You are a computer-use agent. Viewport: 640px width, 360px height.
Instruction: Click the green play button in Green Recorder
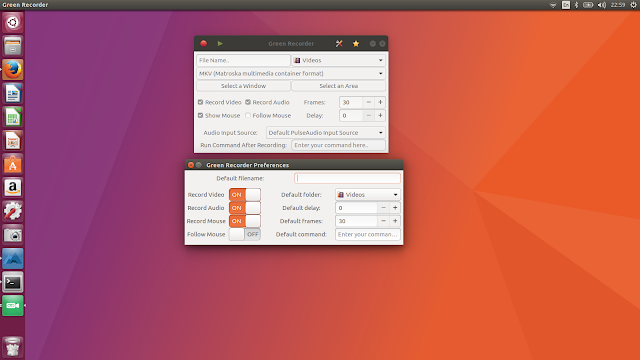pos(220,43)
